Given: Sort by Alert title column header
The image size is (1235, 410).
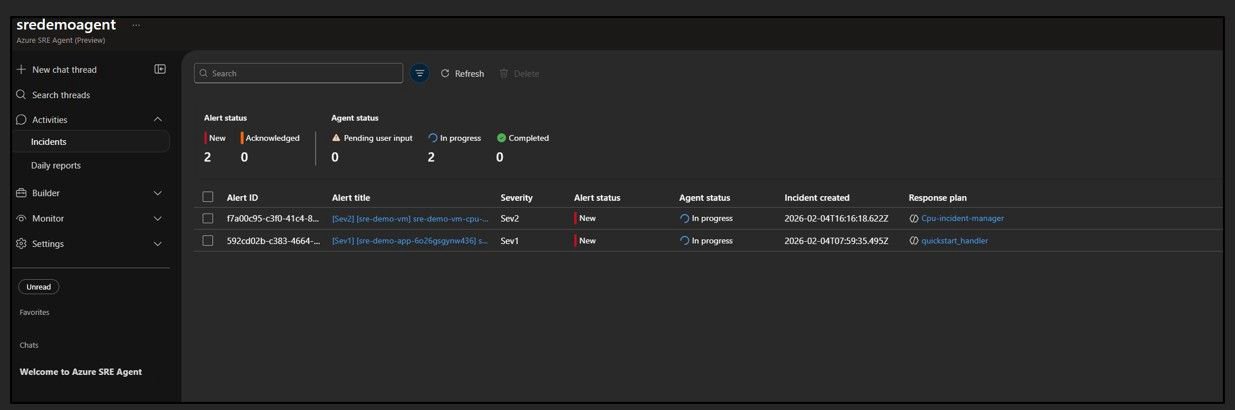Looking at the screenshot, I should coord(351,198).
